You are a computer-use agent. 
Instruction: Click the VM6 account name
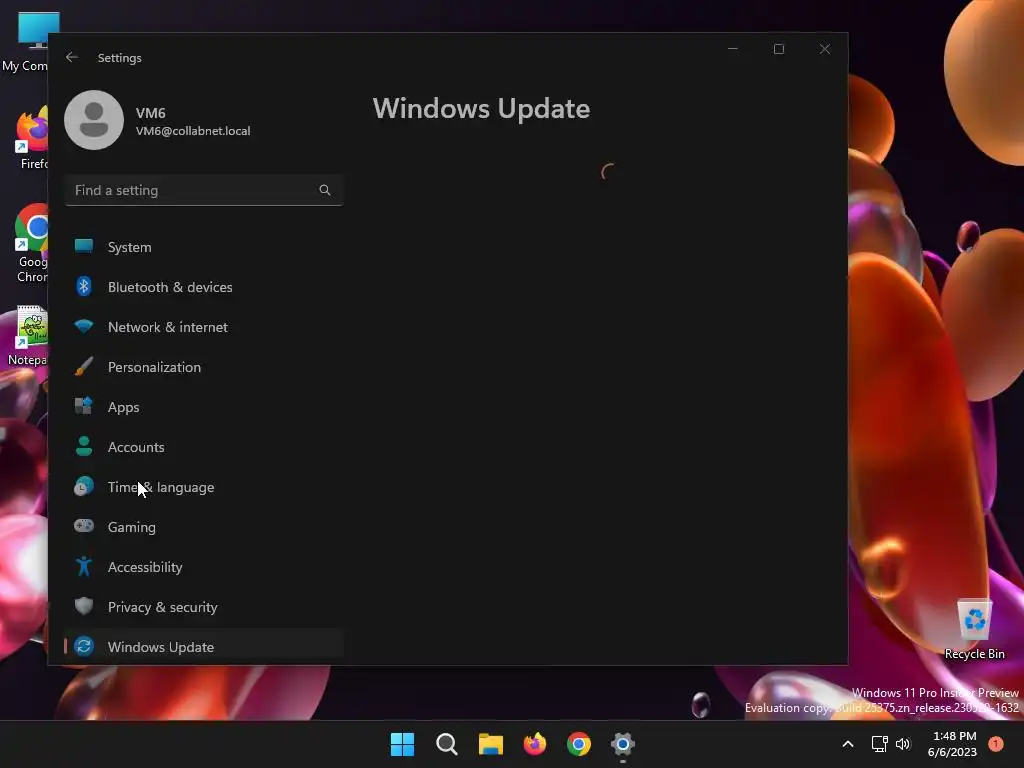pos(151,112)
